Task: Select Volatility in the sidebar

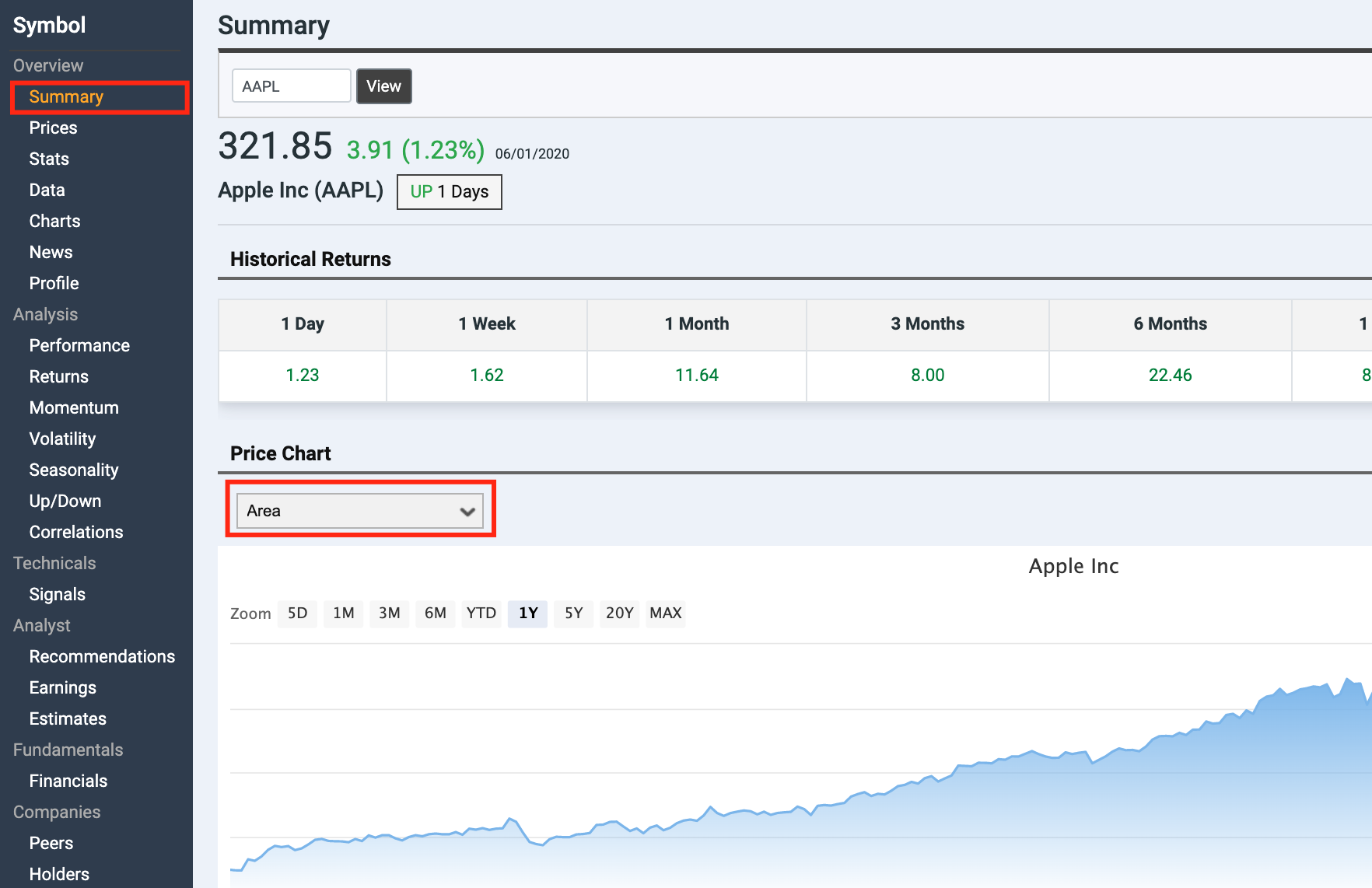Action: 62,439
